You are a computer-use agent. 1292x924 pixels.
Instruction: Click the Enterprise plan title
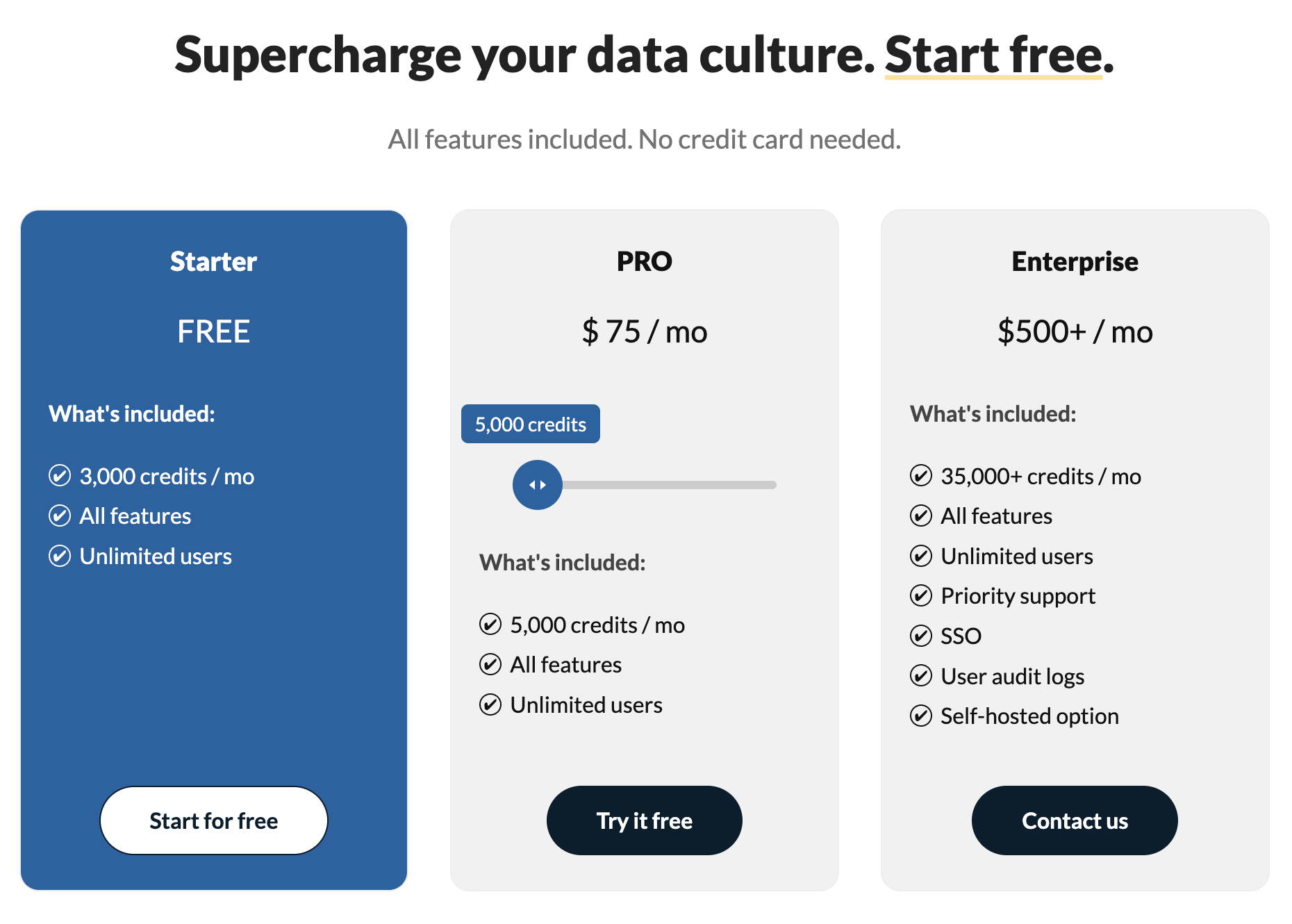coord(1075,262)
